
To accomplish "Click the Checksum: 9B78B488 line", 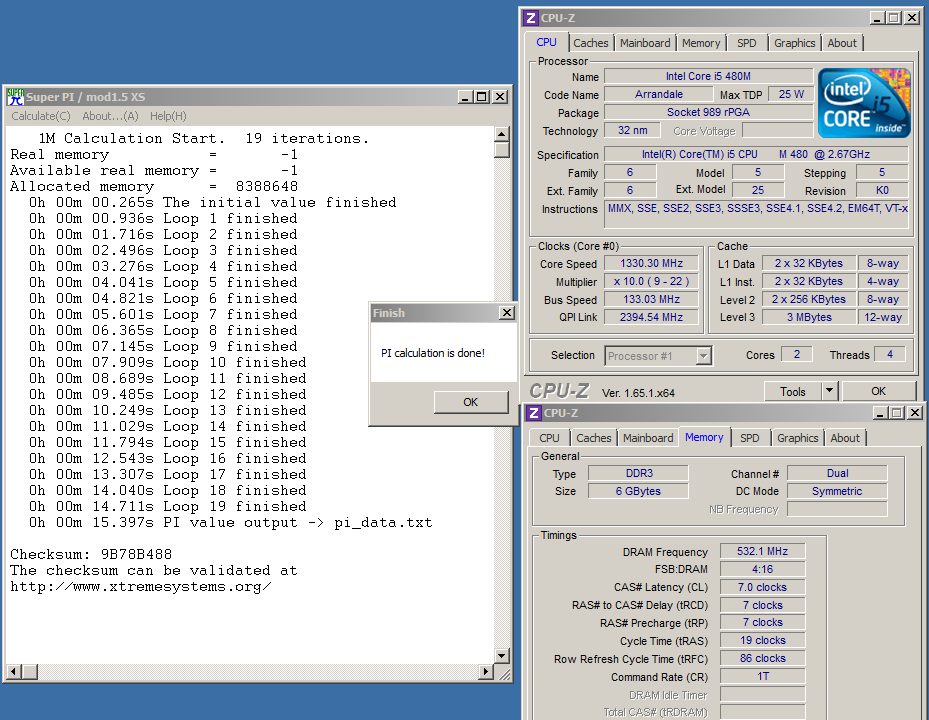I will point(91,555).
